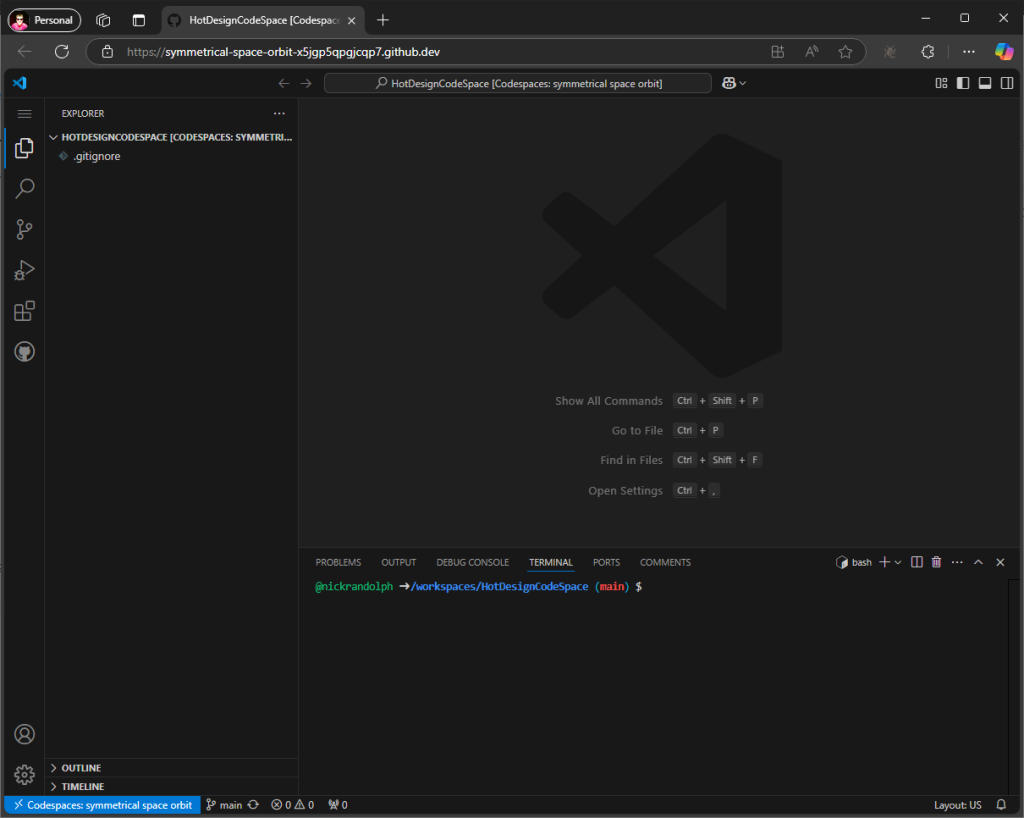Click the Accounts icon near the bottom

point(24,733)
